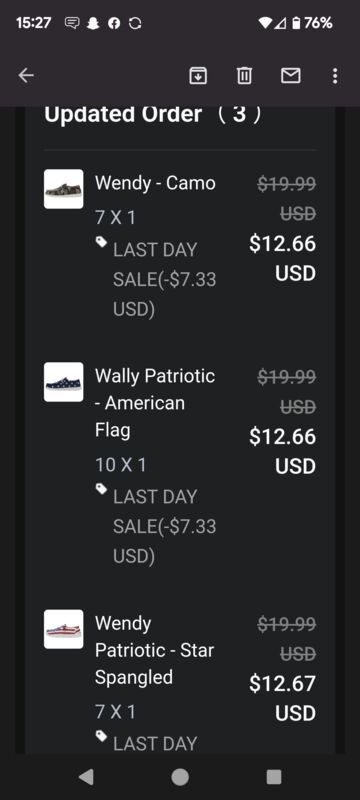
Task: Tap the message notification icon in status bar
Action: click(x=71, y=23)
